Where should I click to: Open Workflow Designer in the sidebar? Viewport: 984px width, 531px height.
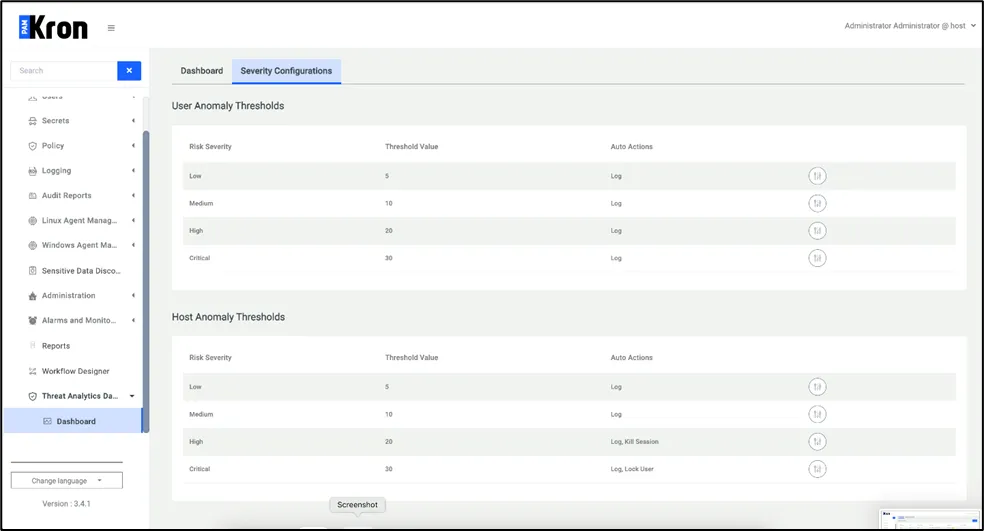pyautogui.click(x=75, y=371)
